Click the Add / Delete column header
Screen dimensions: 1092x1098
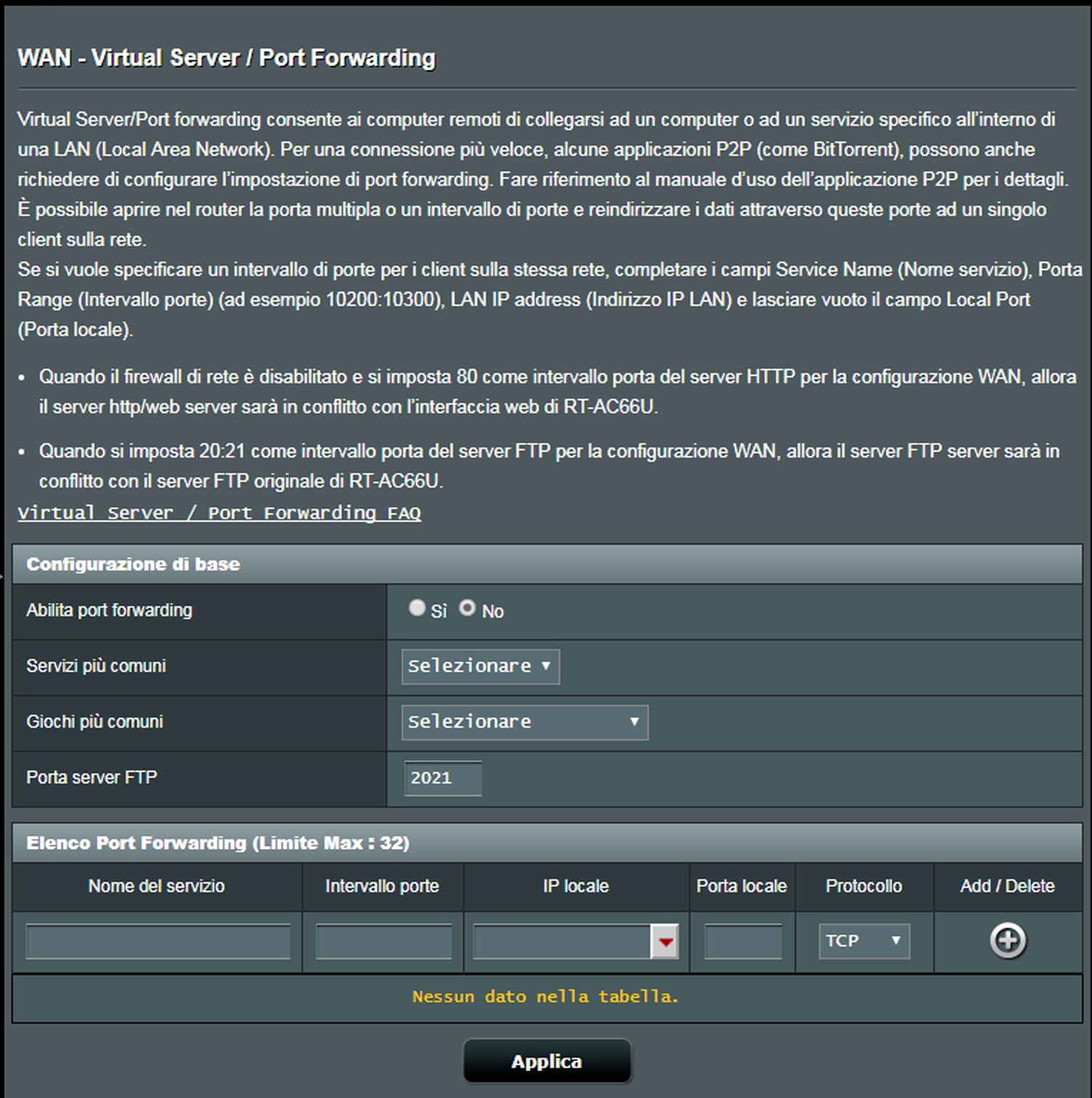1007,886
